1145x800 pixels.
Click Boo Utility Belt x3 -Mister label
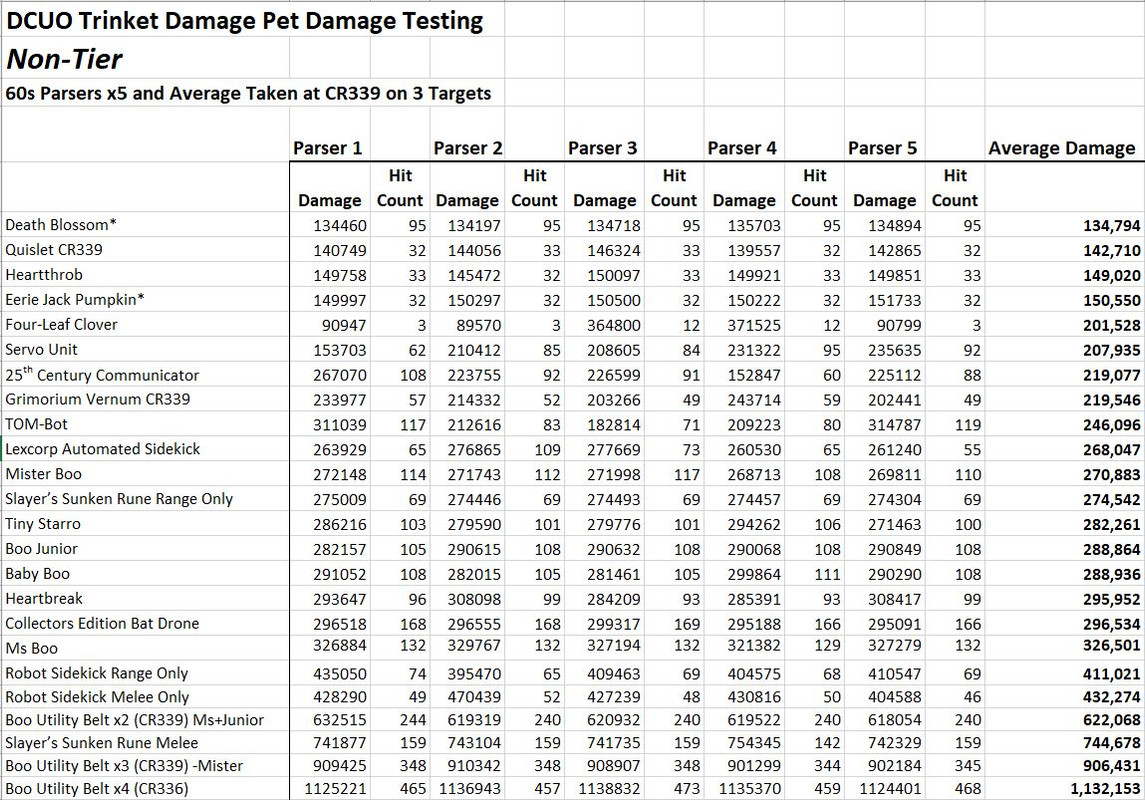pyautogui.click(x=124, y=766)
